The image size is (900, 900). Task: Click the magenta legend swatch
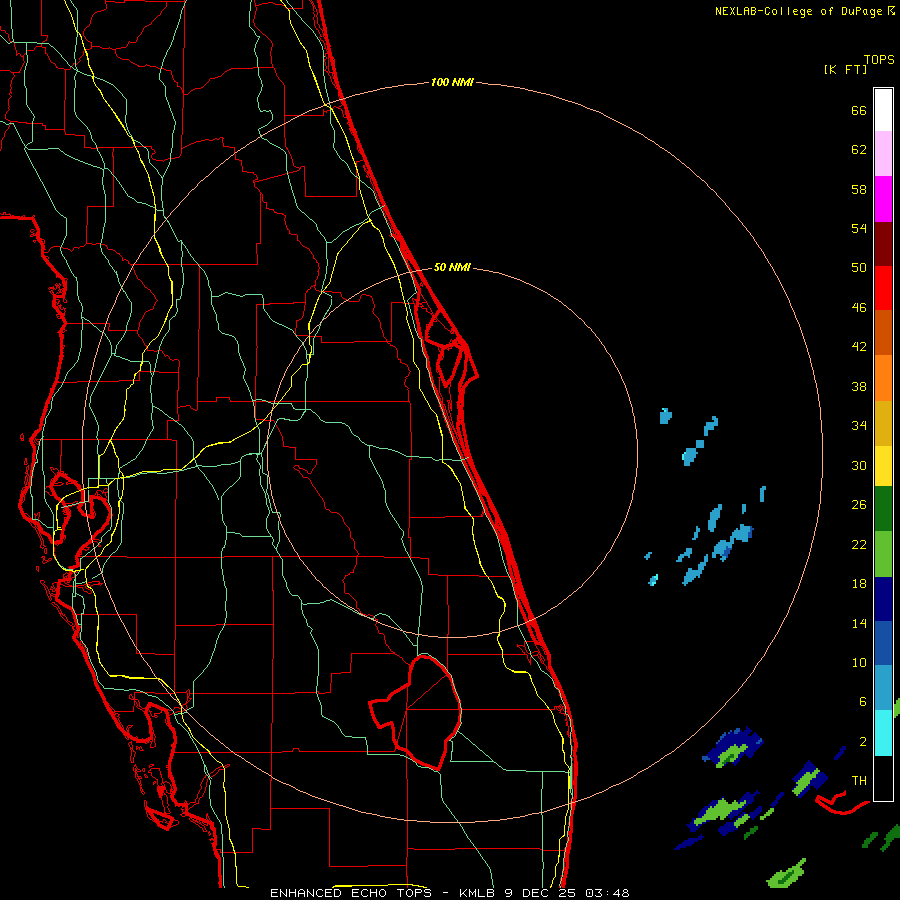883,199
